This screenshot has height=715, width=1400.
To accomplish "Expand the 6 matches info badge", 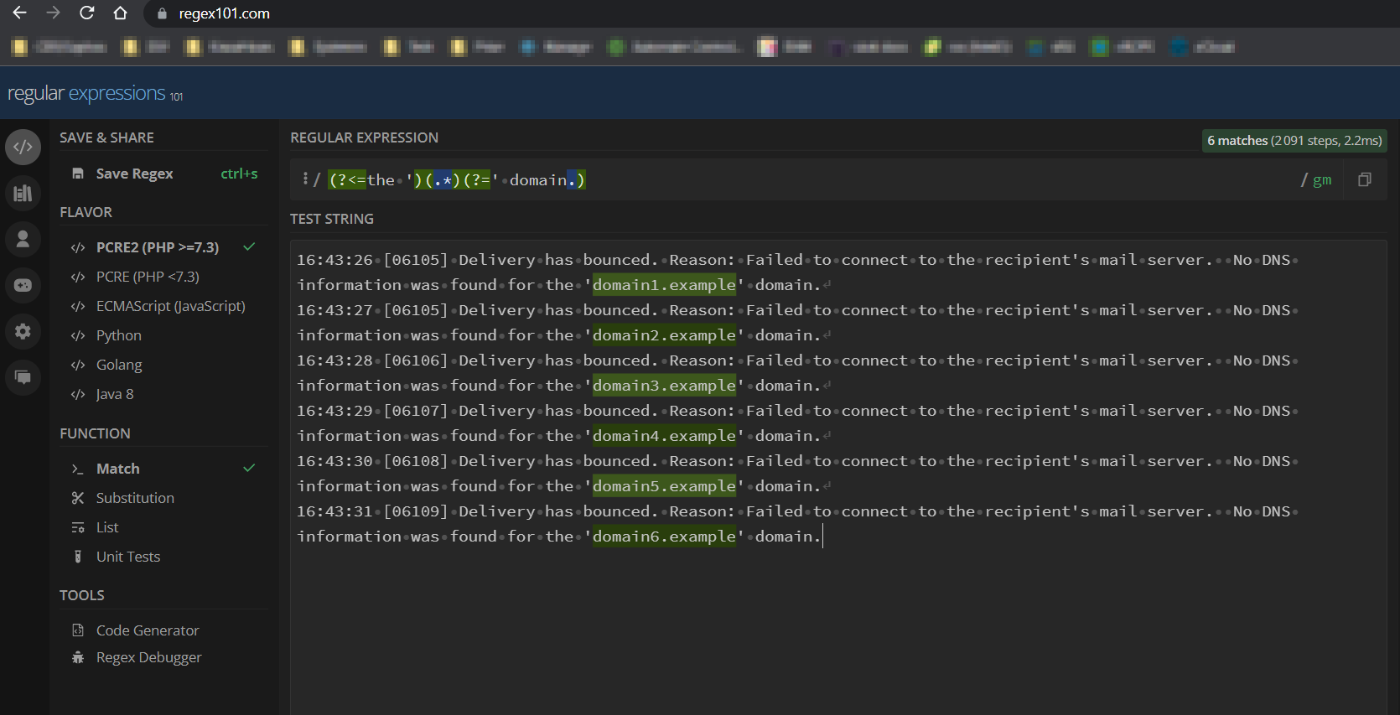I will coord(1294,141).
